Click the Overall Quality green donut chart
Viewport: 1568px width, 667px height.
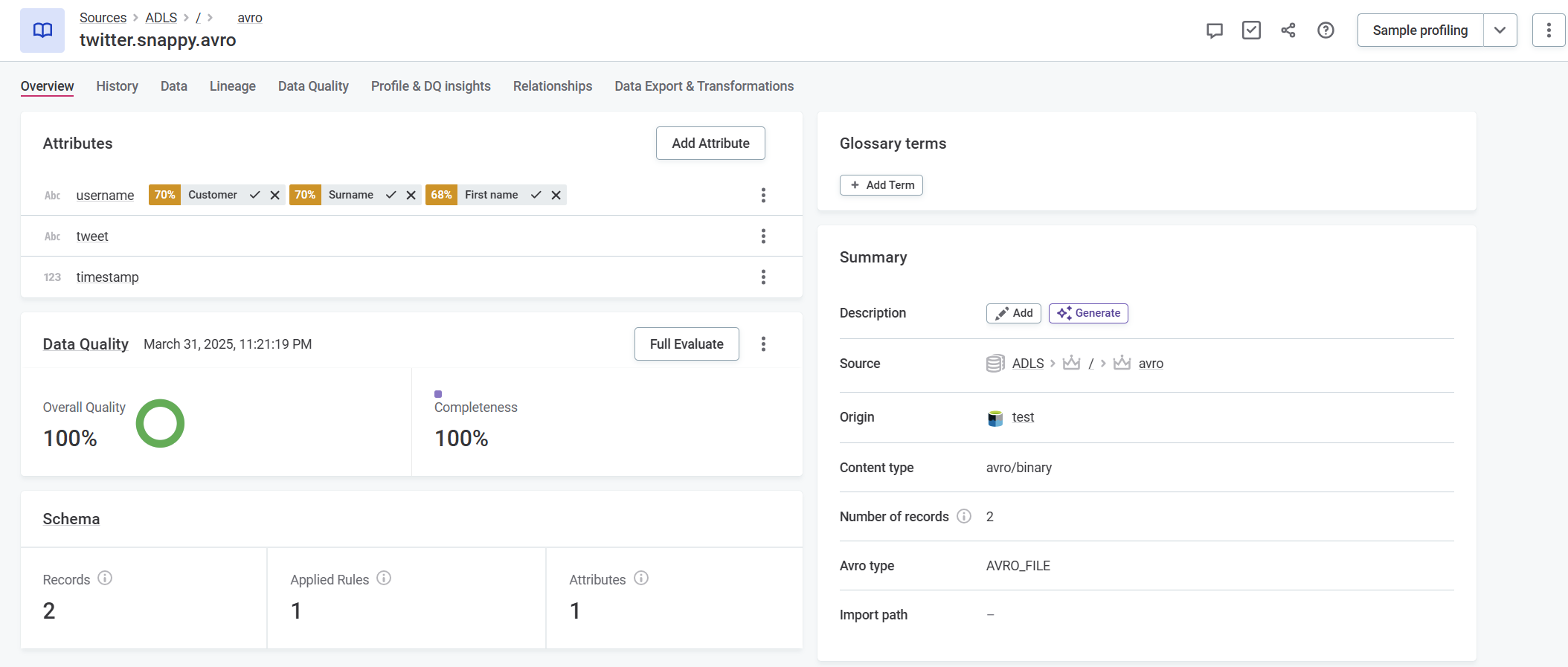[160, 423]
